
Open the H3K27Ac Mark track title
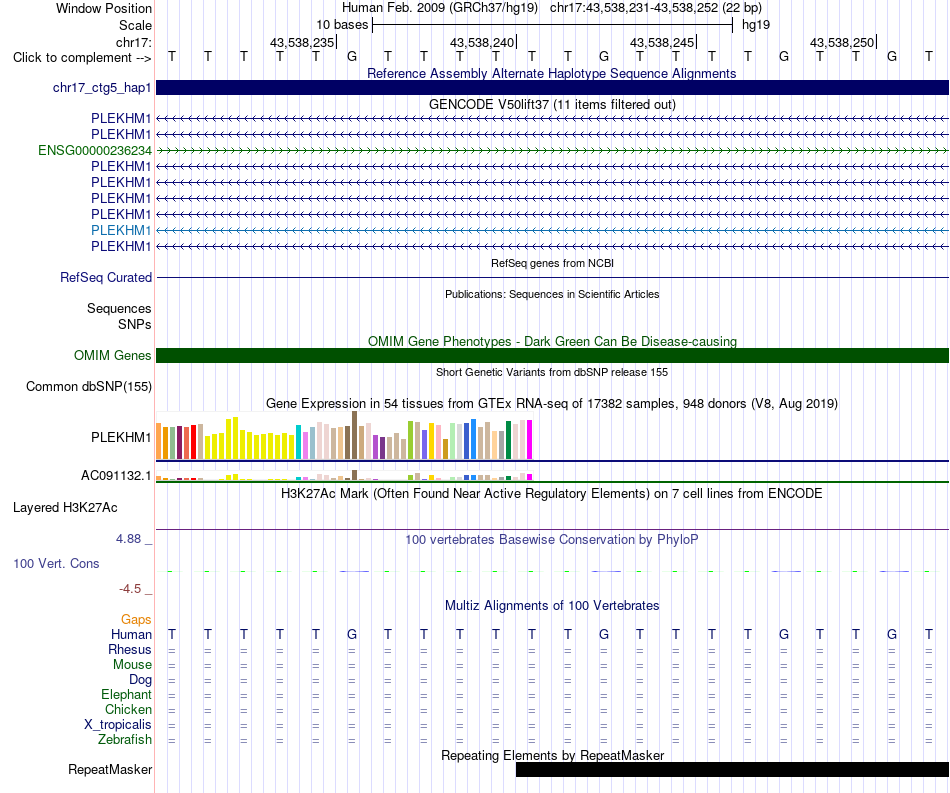point(552,493)
